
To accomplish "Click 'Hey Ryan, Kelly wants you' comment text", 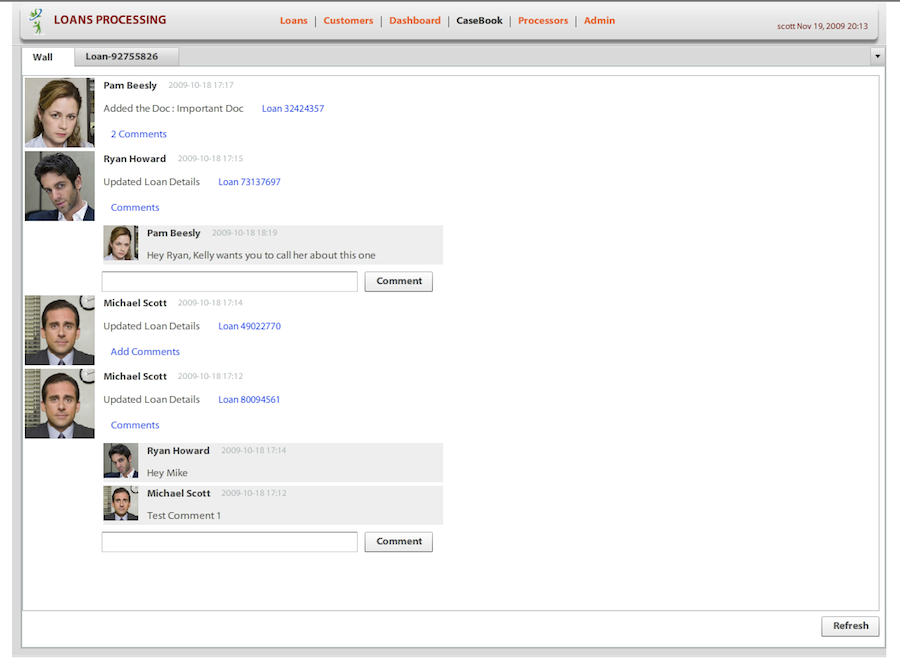I will [x=261, y=255].
